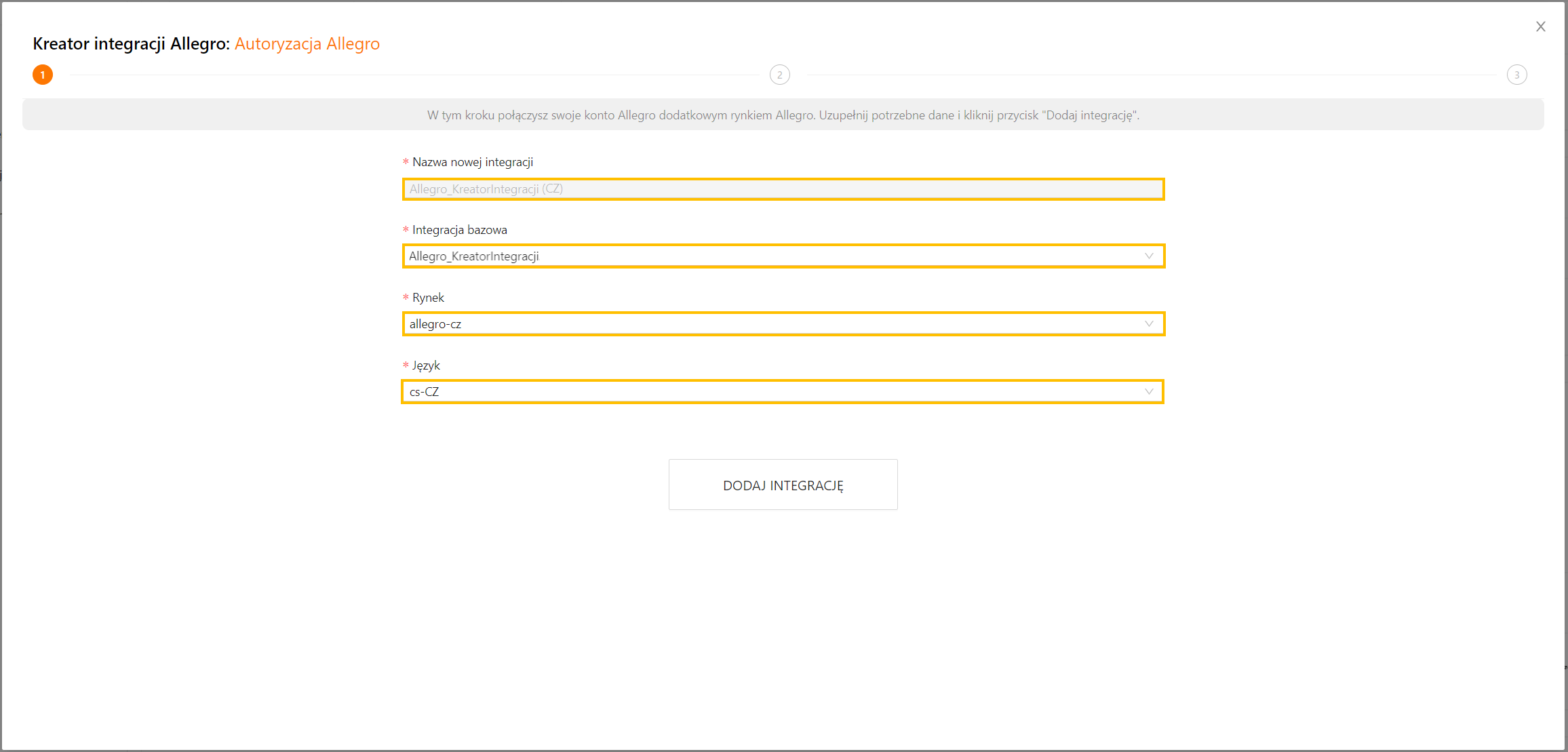1568x752 pixels.
Task: Open the Integracja bazowa dropdown
Action: (773, 256)
